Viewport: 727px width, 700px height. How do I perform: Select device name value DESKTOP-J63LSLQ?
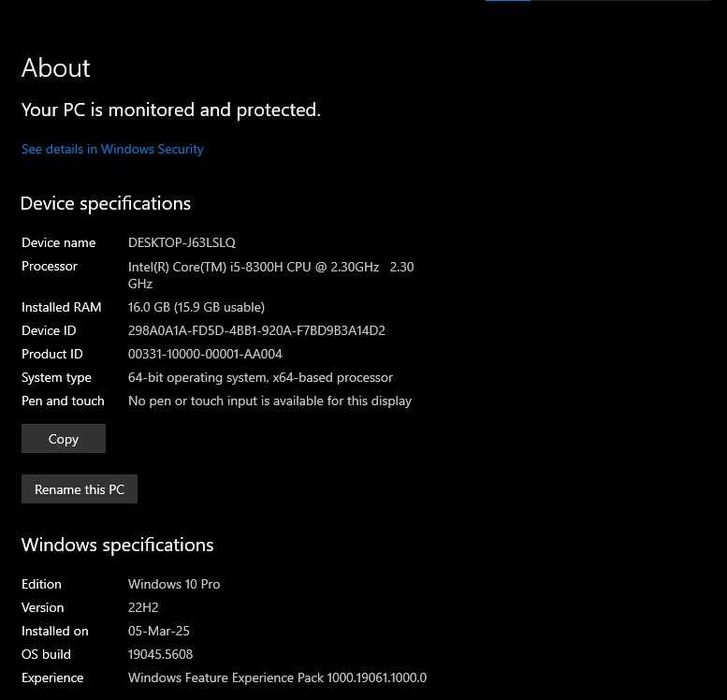[182, 242]
